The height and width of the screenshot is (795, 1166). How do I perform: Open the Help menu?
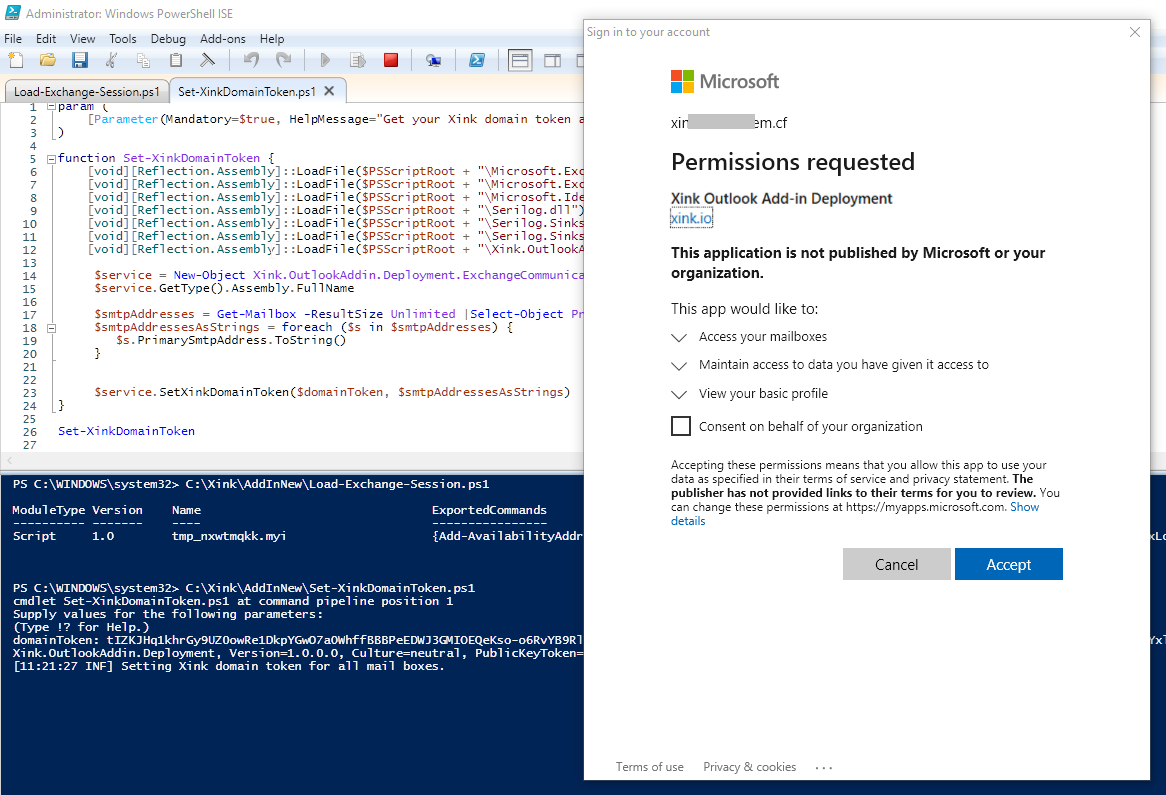pos(271,39)
